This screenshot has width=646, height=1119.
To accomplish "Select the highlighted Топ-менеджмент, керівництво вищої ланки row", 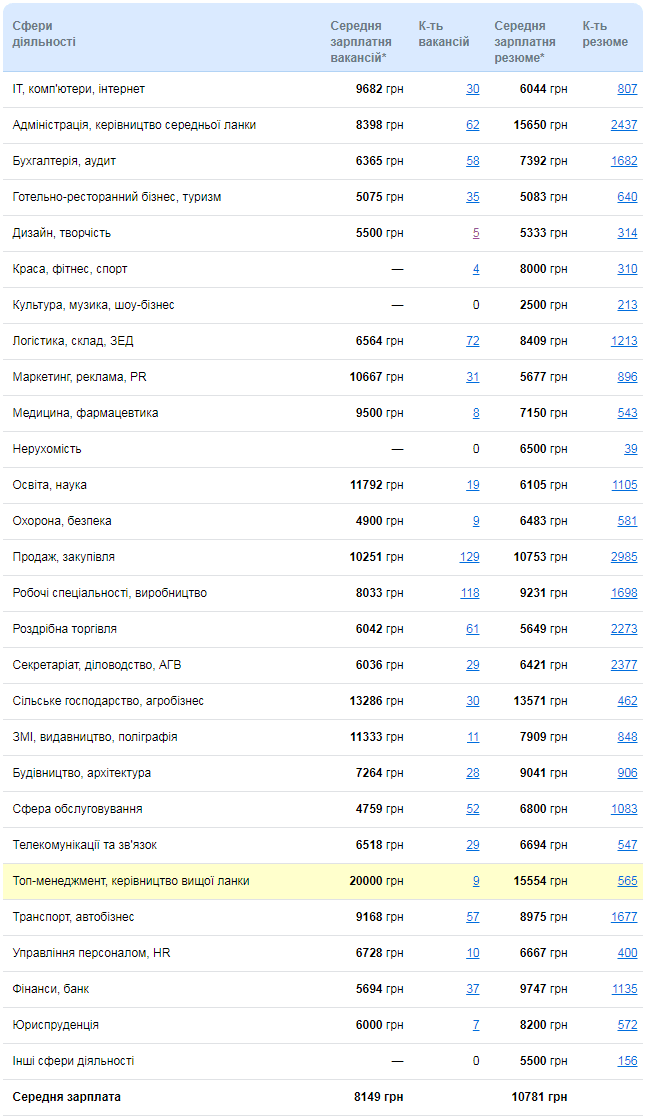I will [323, 881].
